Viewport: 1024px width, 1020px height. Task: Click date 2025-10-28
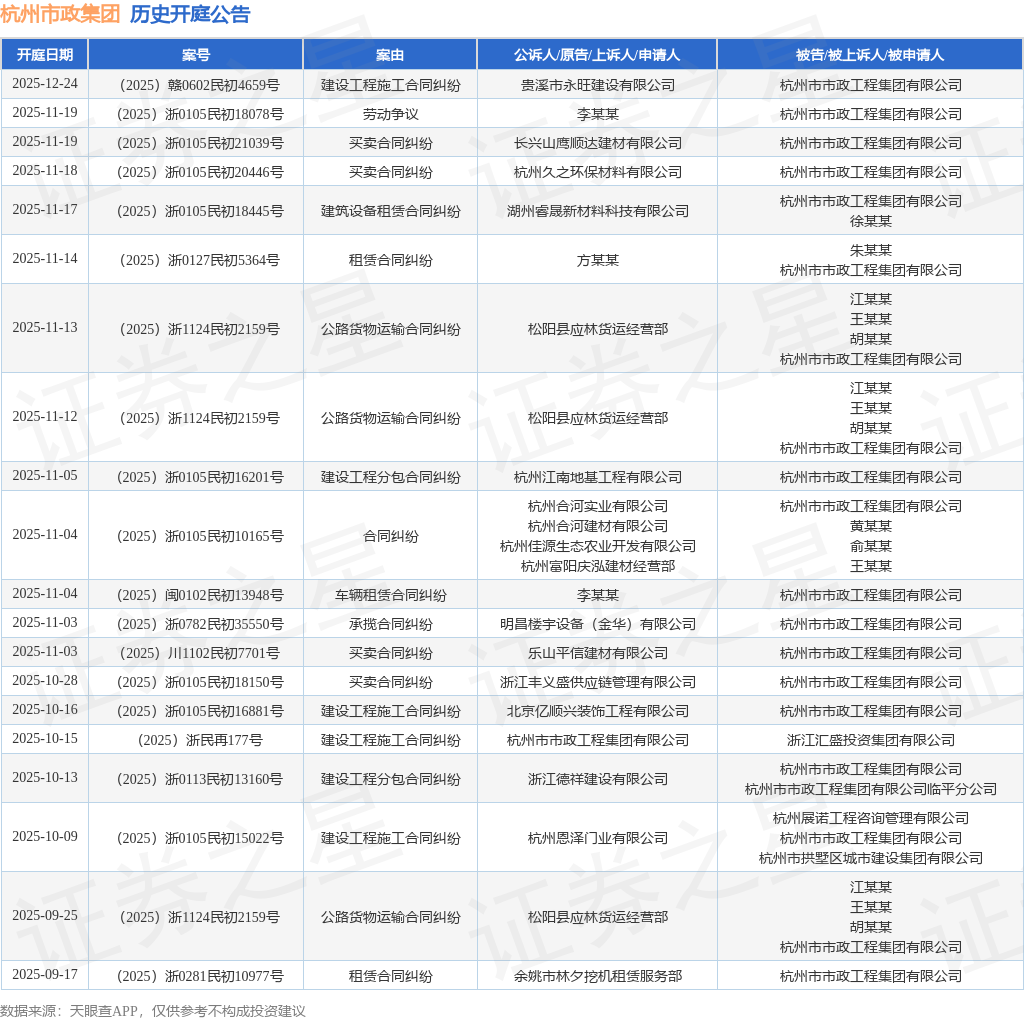coord(44,680)
